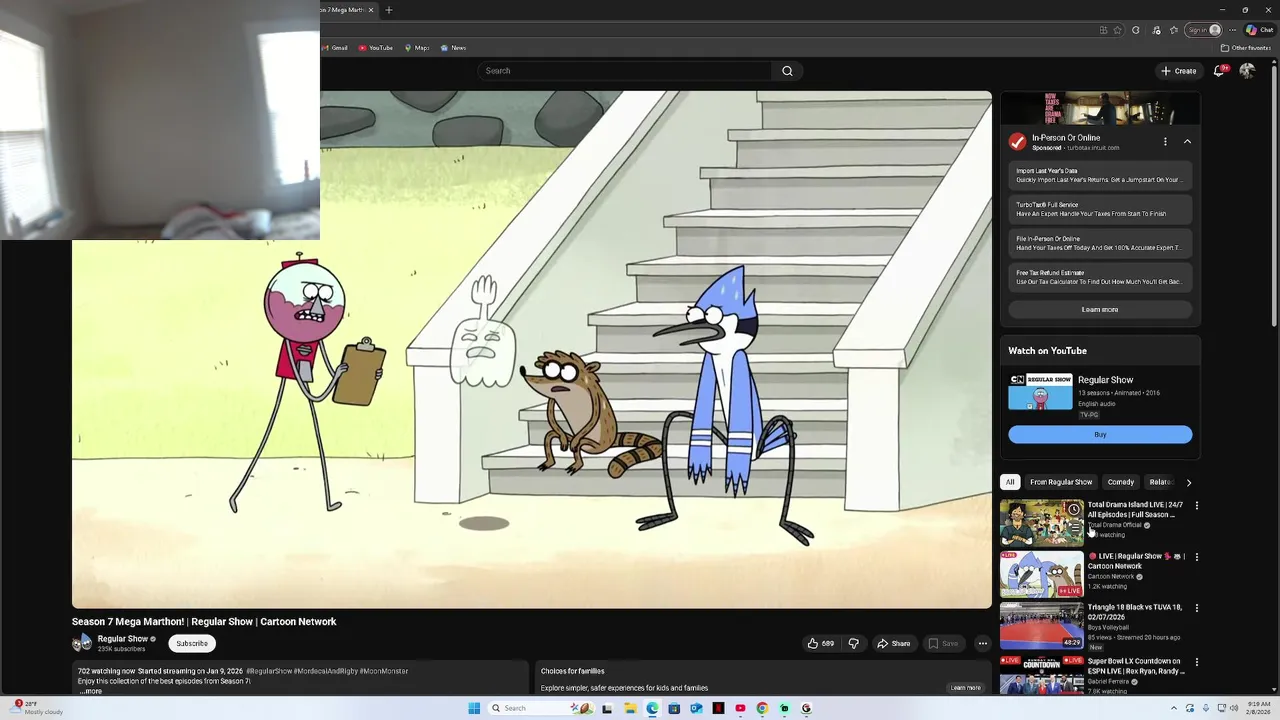This screenshot has height=720, width=1280.
Task: Open the Regular Show channel avatar
Action: click(82, 643)
